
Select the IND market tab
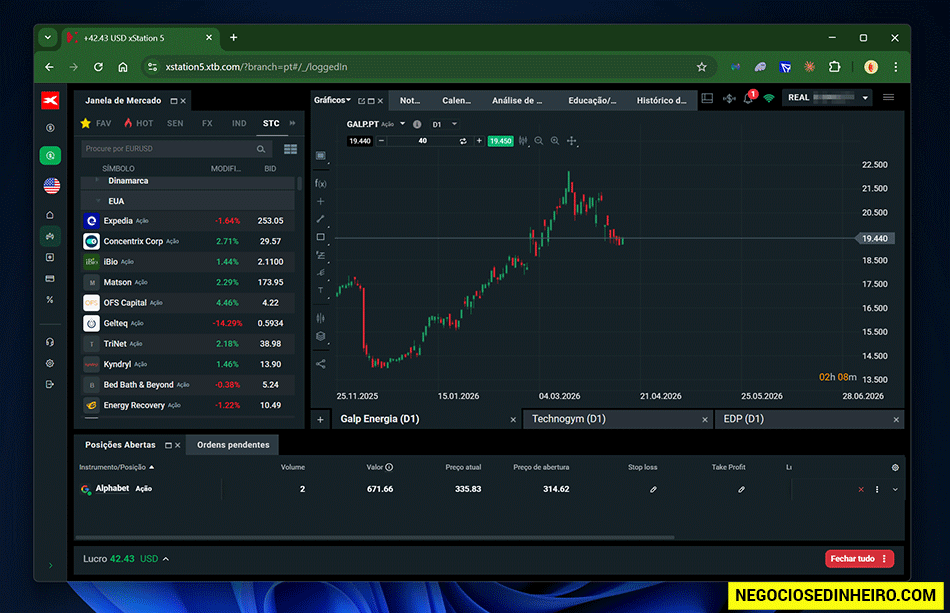(239, 123)
